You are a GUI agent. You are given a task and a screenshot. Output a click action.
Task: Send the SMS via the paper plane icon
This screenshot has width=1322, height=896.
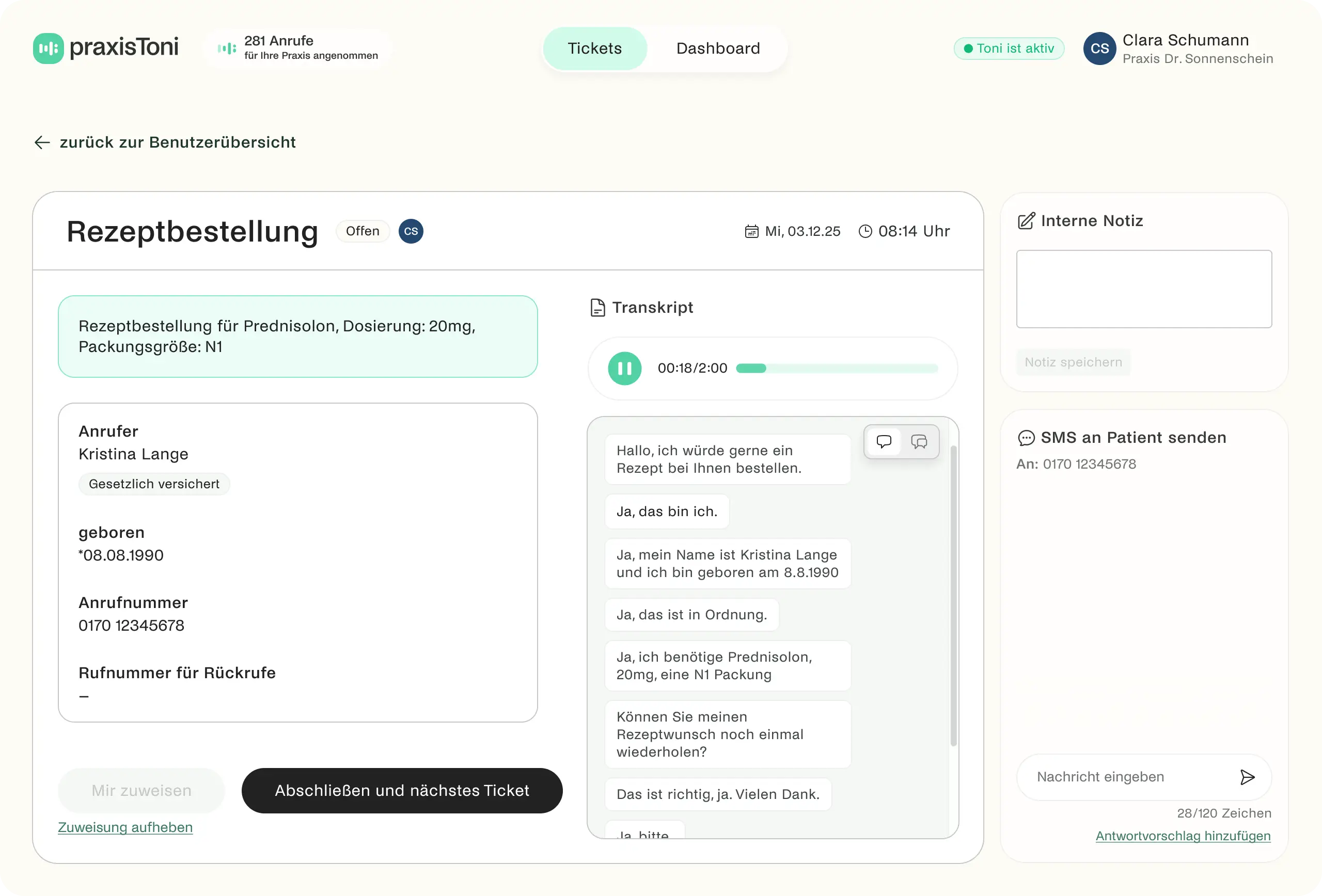coord(1248,777)
